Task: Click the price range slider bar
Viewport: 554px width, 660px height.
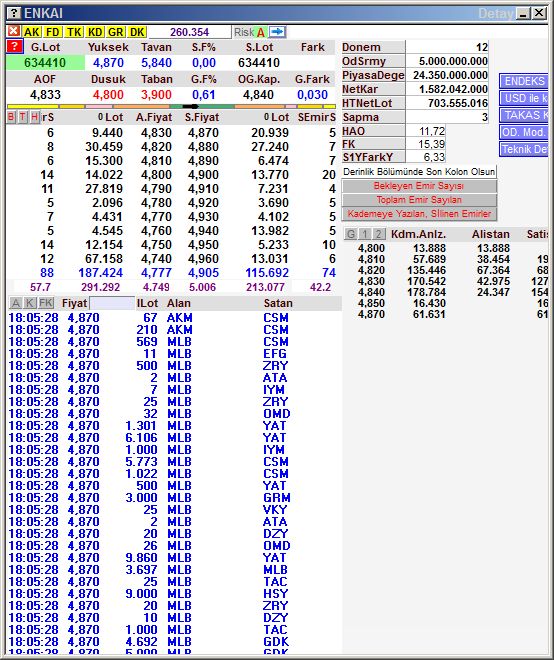Action: pos(171,106)
